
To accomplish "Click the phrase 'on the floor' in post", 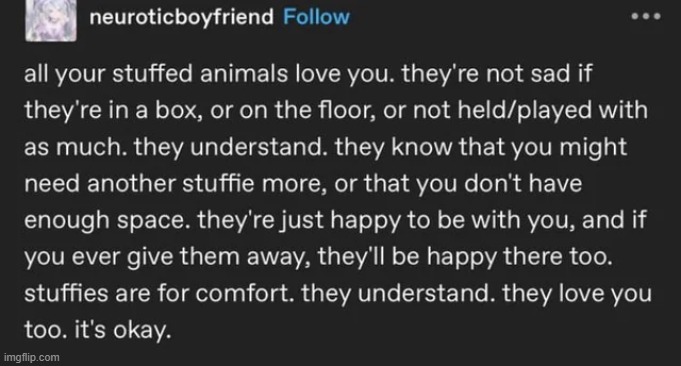I will point(309,110).
